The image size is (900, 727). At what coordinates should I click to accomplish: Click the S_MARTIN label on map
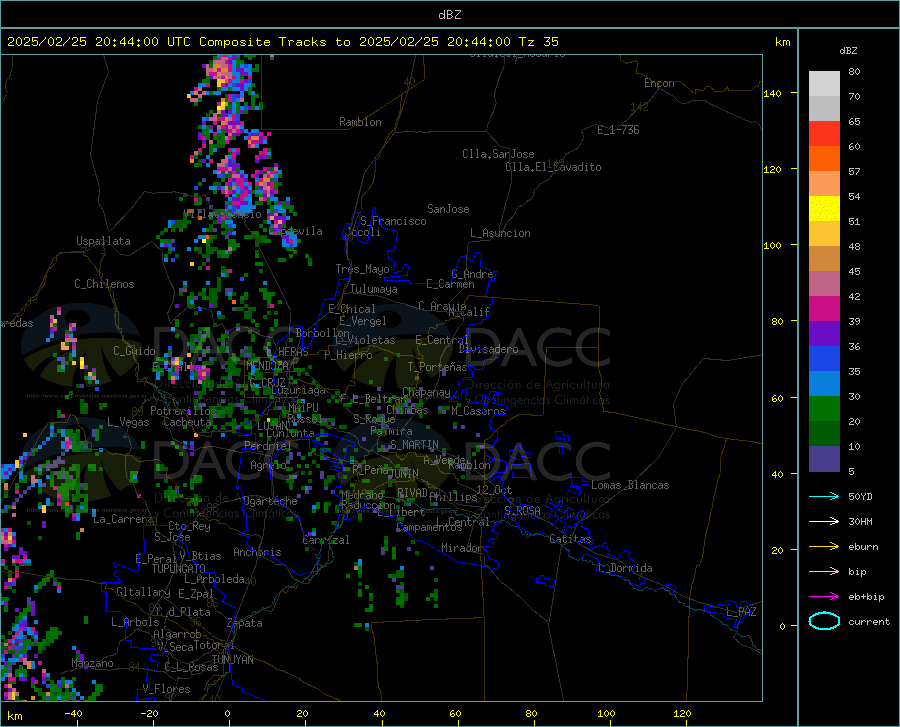click(414, 445)
